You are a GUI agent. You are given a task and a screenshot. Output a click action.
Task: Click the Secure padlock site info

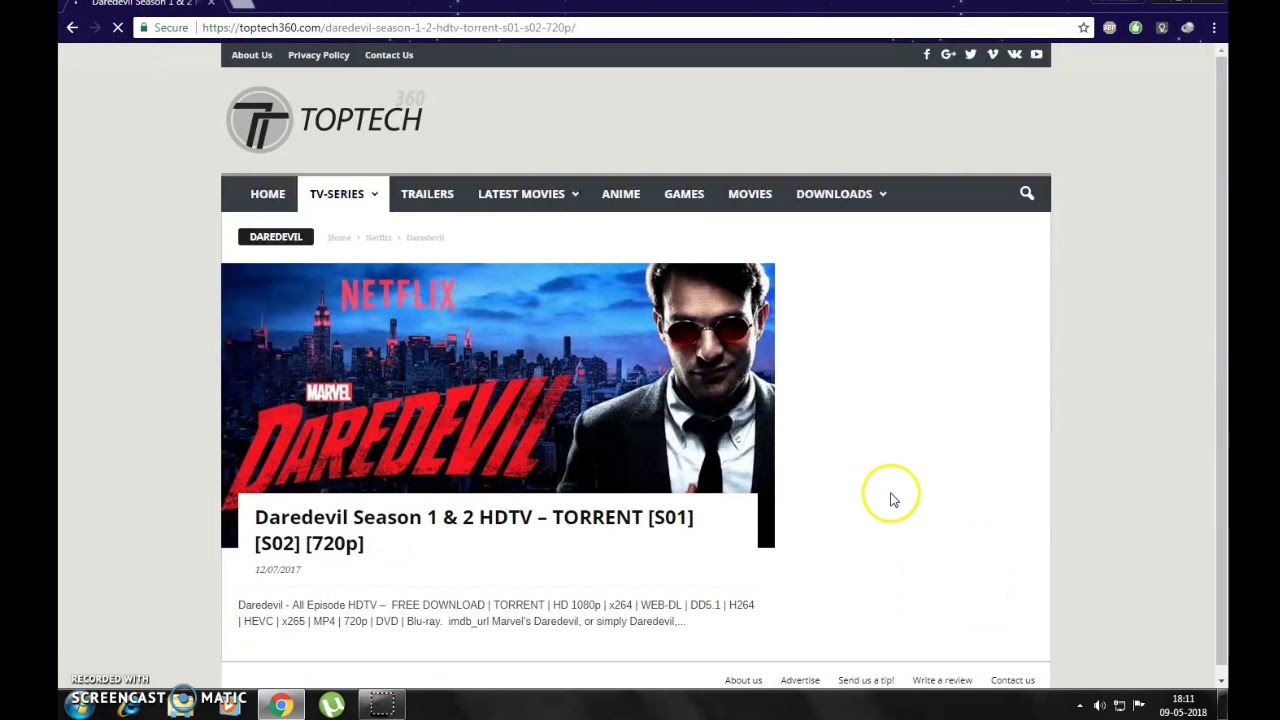tap(164, 28)
